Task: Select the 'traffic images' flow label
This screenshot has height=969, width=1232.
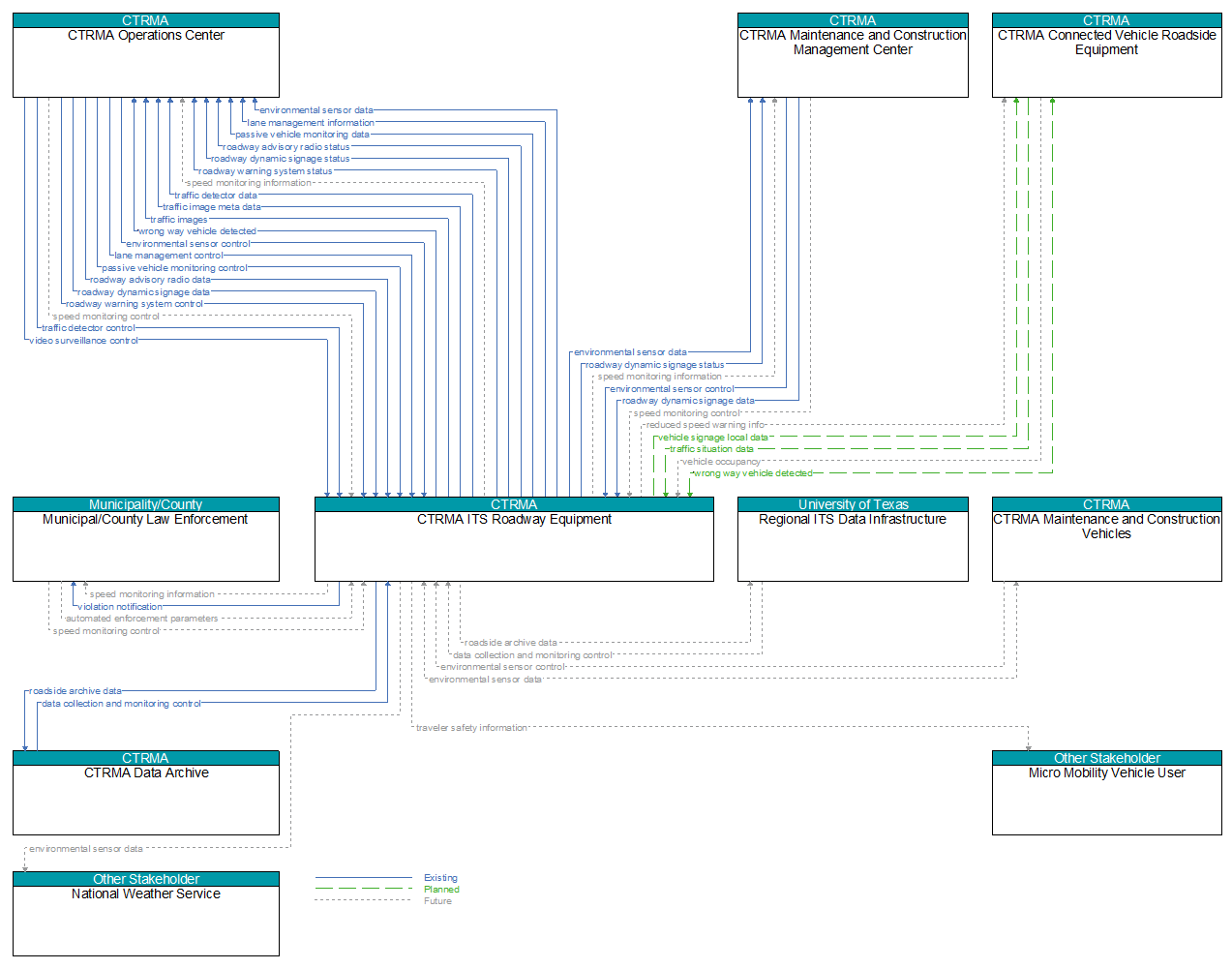Action: [x=179, y=220]
